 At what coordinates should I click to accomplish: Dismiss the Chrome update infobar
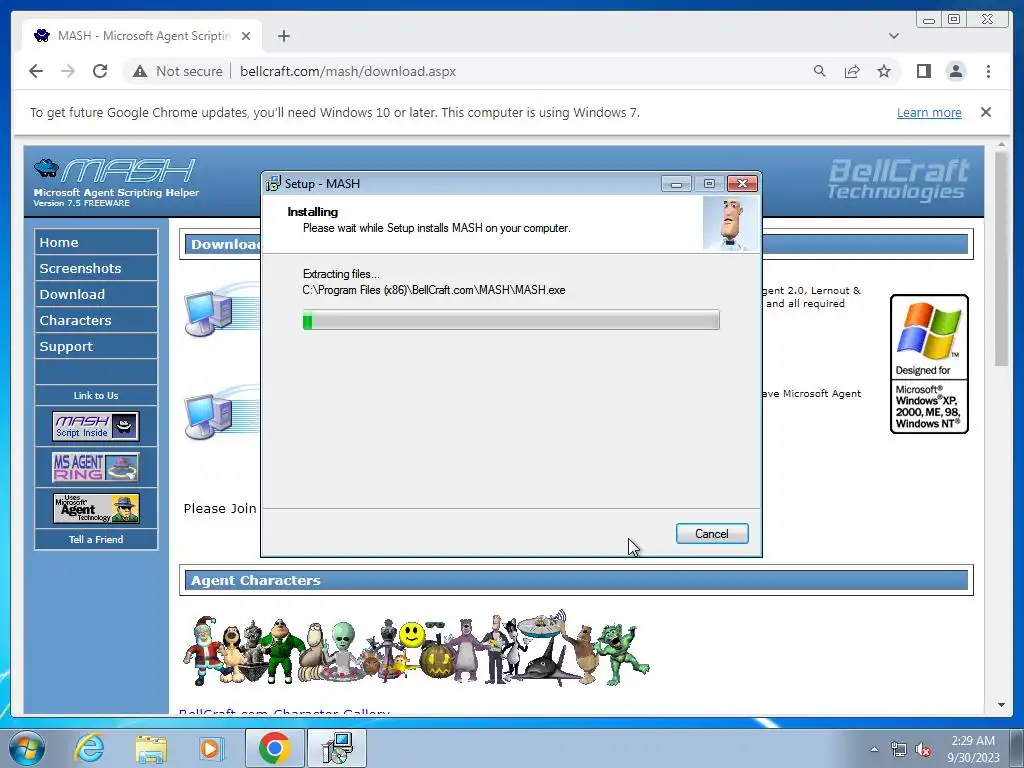986,112
